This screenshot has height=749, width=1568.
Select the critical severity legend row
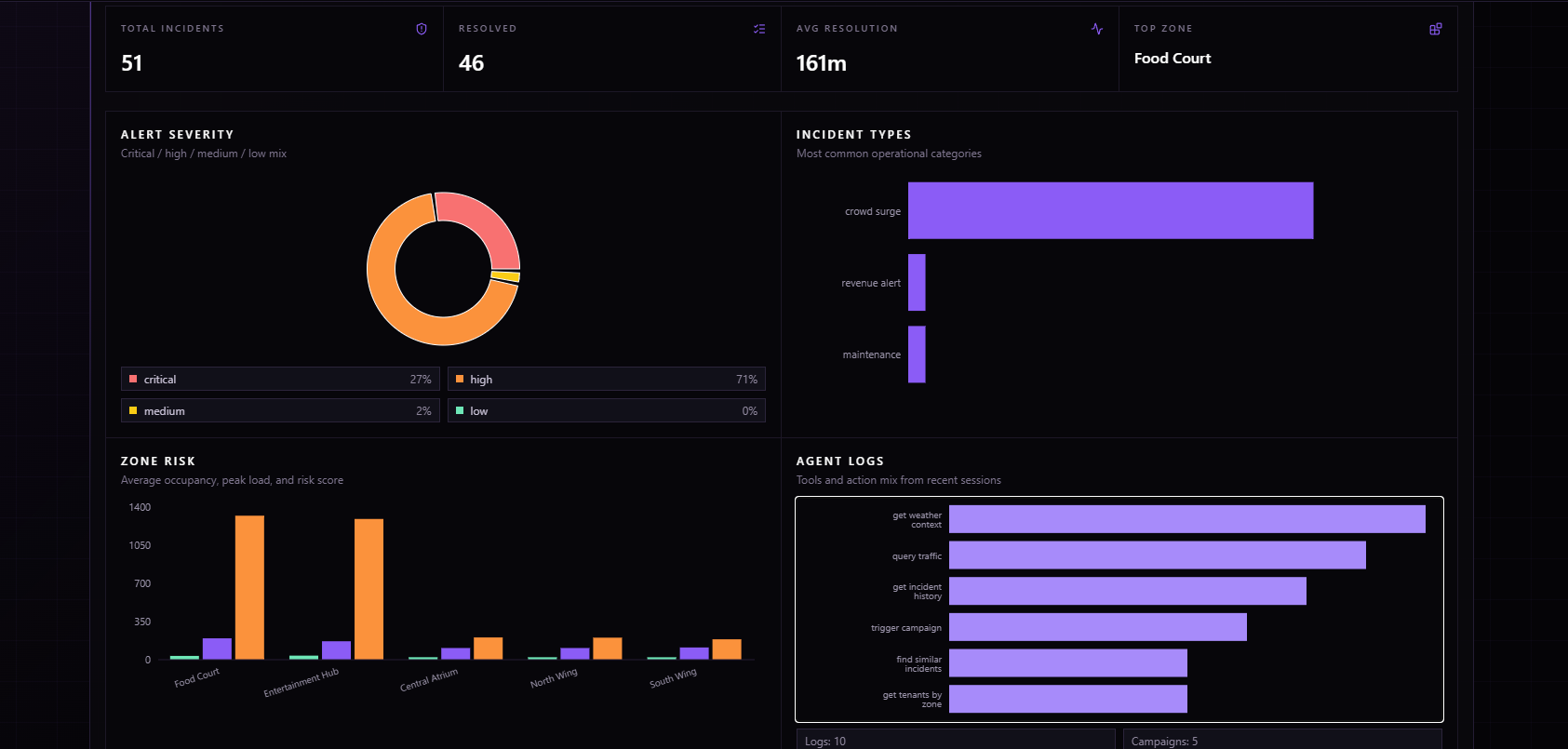[280, 379]
